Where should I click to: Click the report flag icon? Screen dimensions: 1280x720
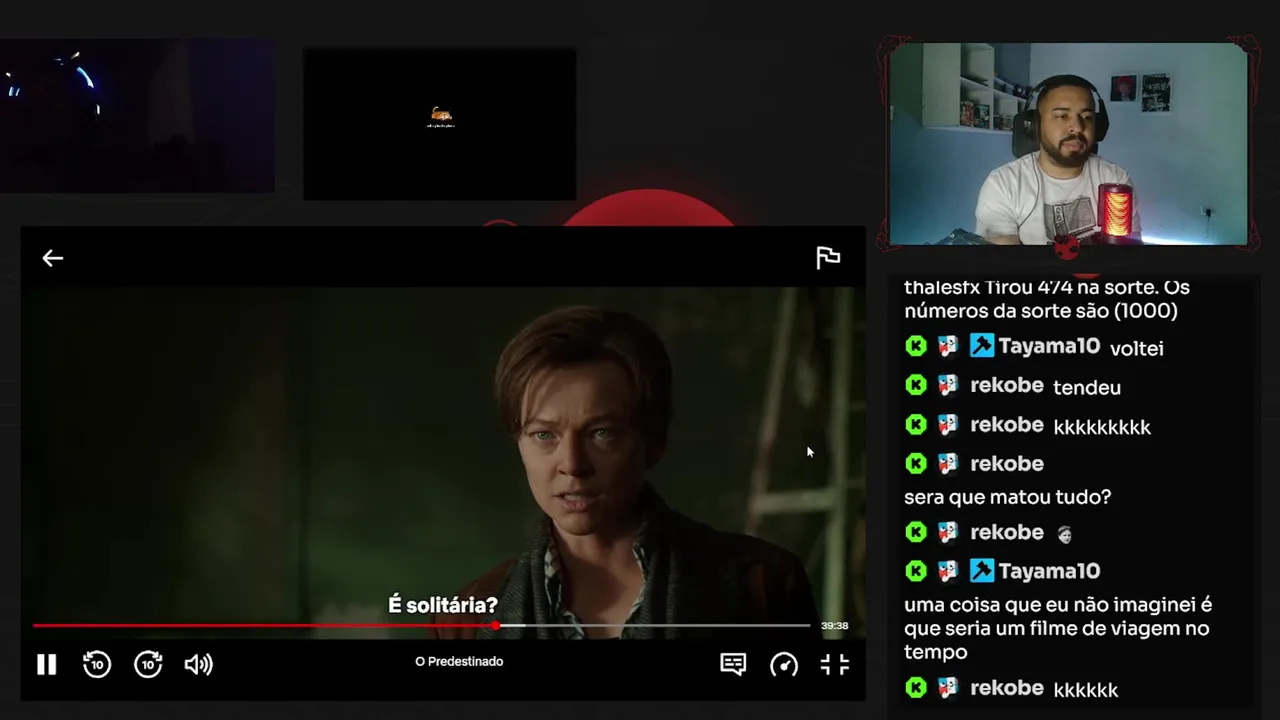point(828,258)
